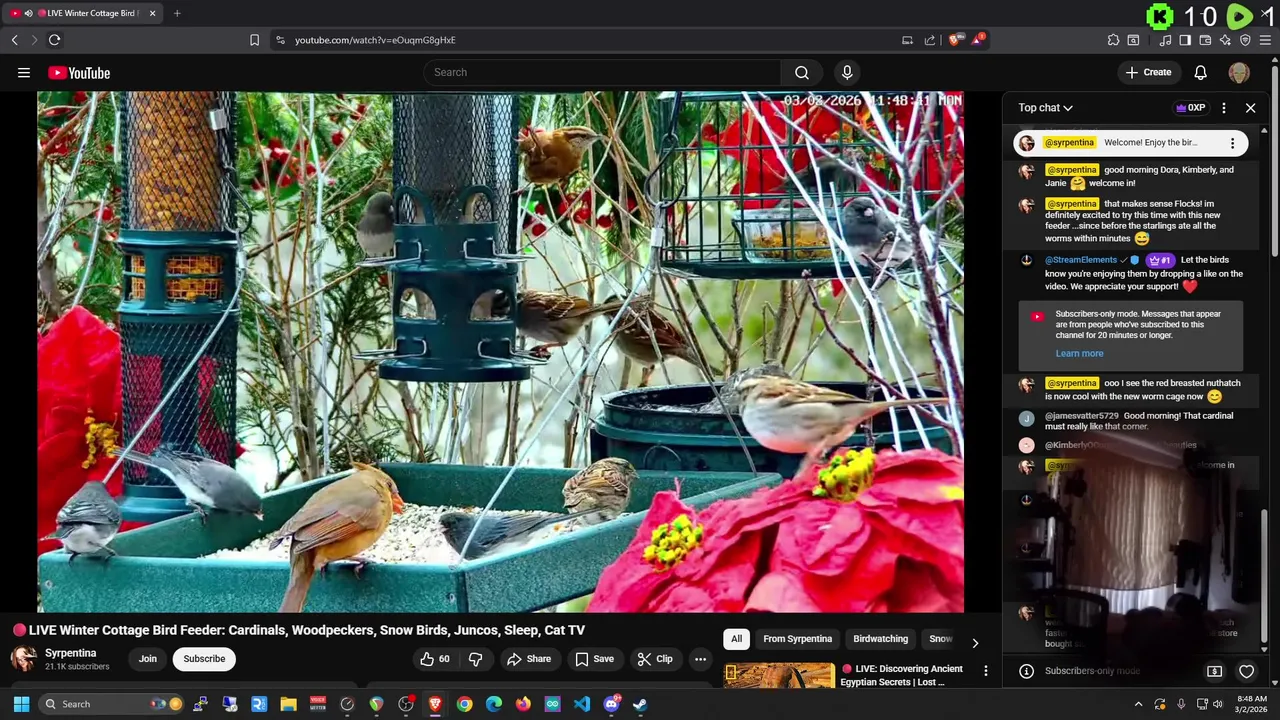
Task: Join the Syrpentina channel membership
Action: [x=148, y=659]
